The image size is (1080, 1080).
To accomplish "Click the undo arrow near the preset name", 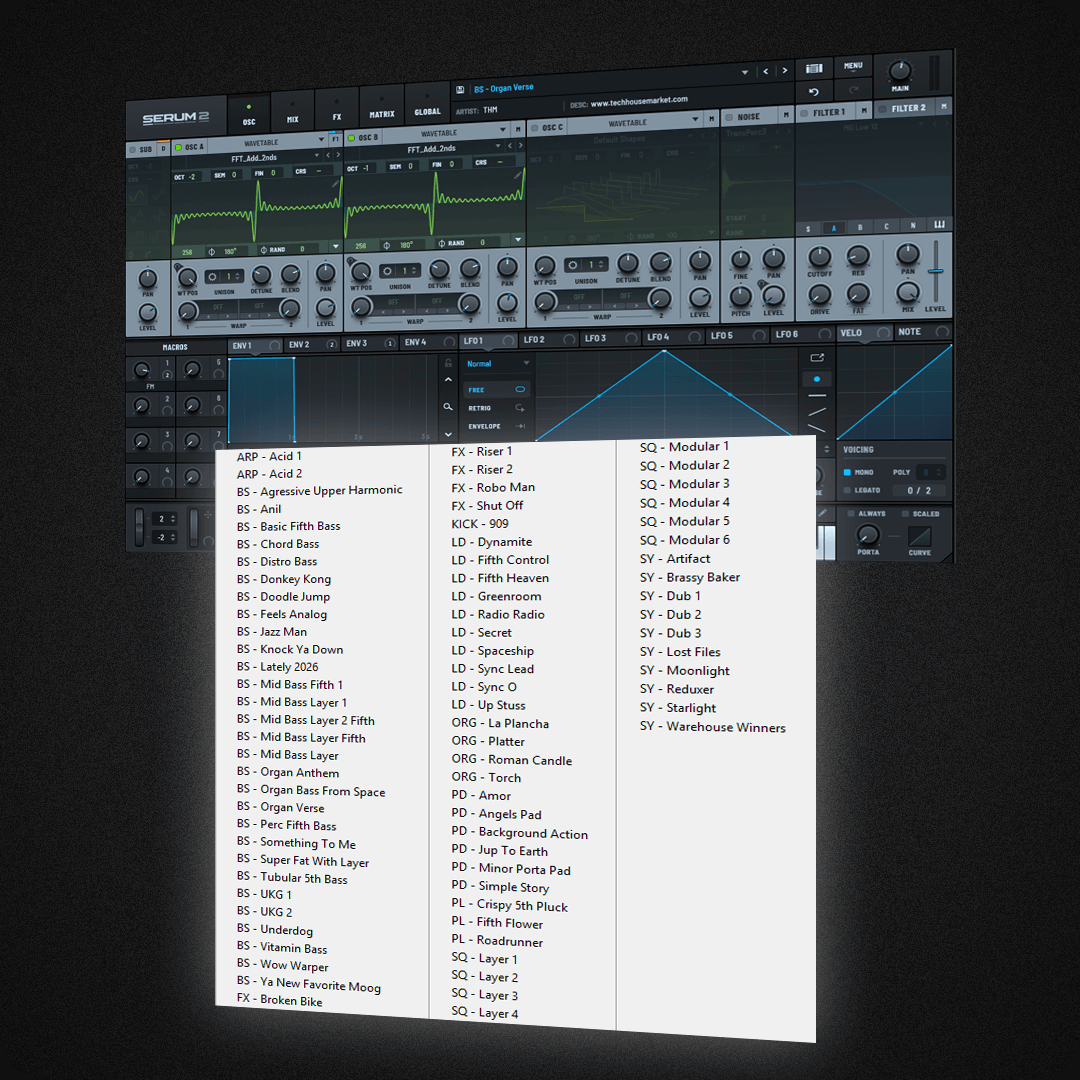I will tap(813, 90).
